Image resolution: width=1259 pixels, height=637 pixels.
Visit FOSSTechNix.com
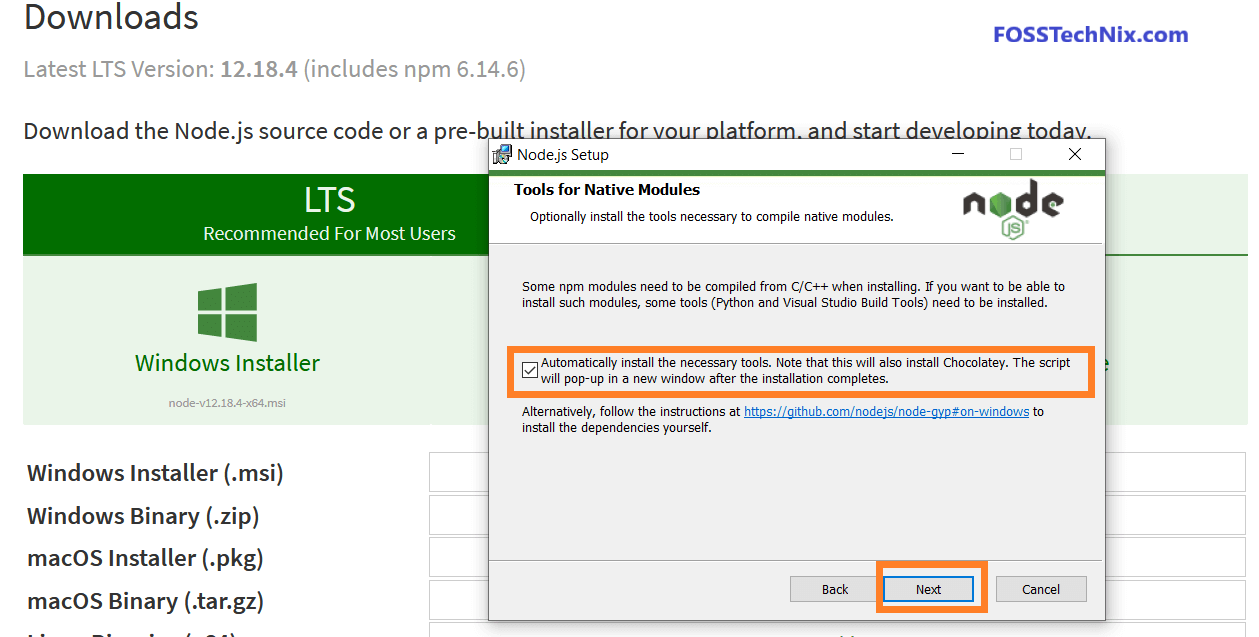(1089, 35)
